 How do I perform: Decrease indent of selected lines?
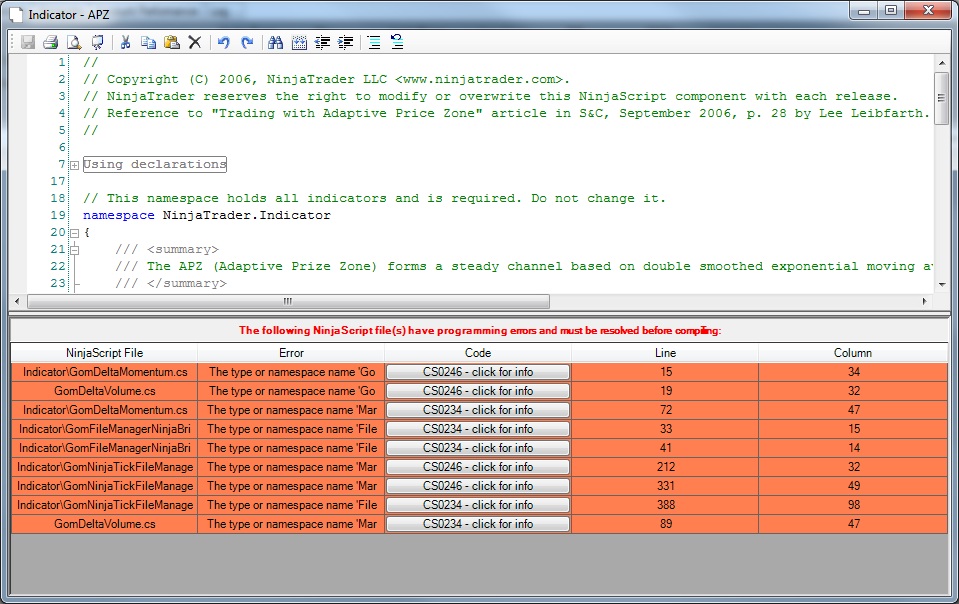[x=322, y=42]
